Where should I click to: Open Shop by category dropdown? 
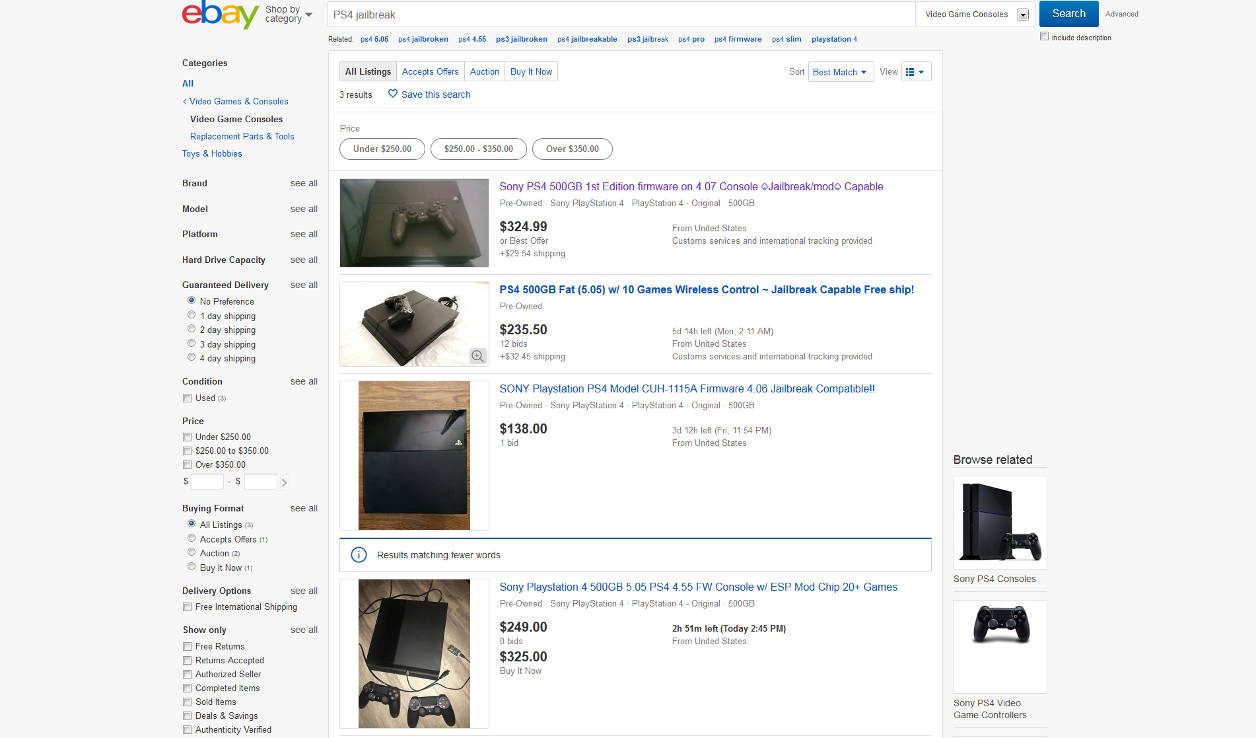tap(289, 15)
